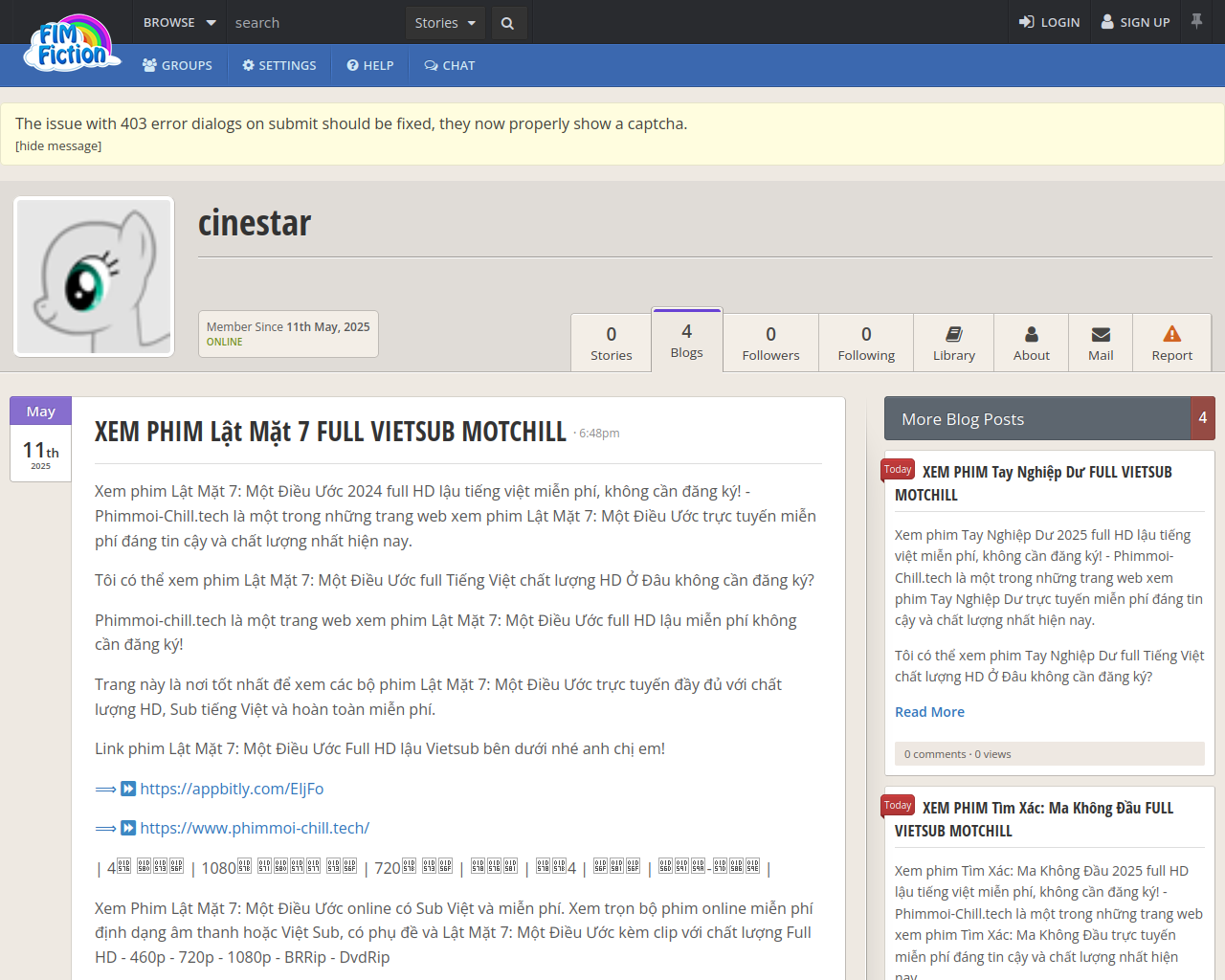
Task: Open the GROUPS menu
Action: [177, 65]
